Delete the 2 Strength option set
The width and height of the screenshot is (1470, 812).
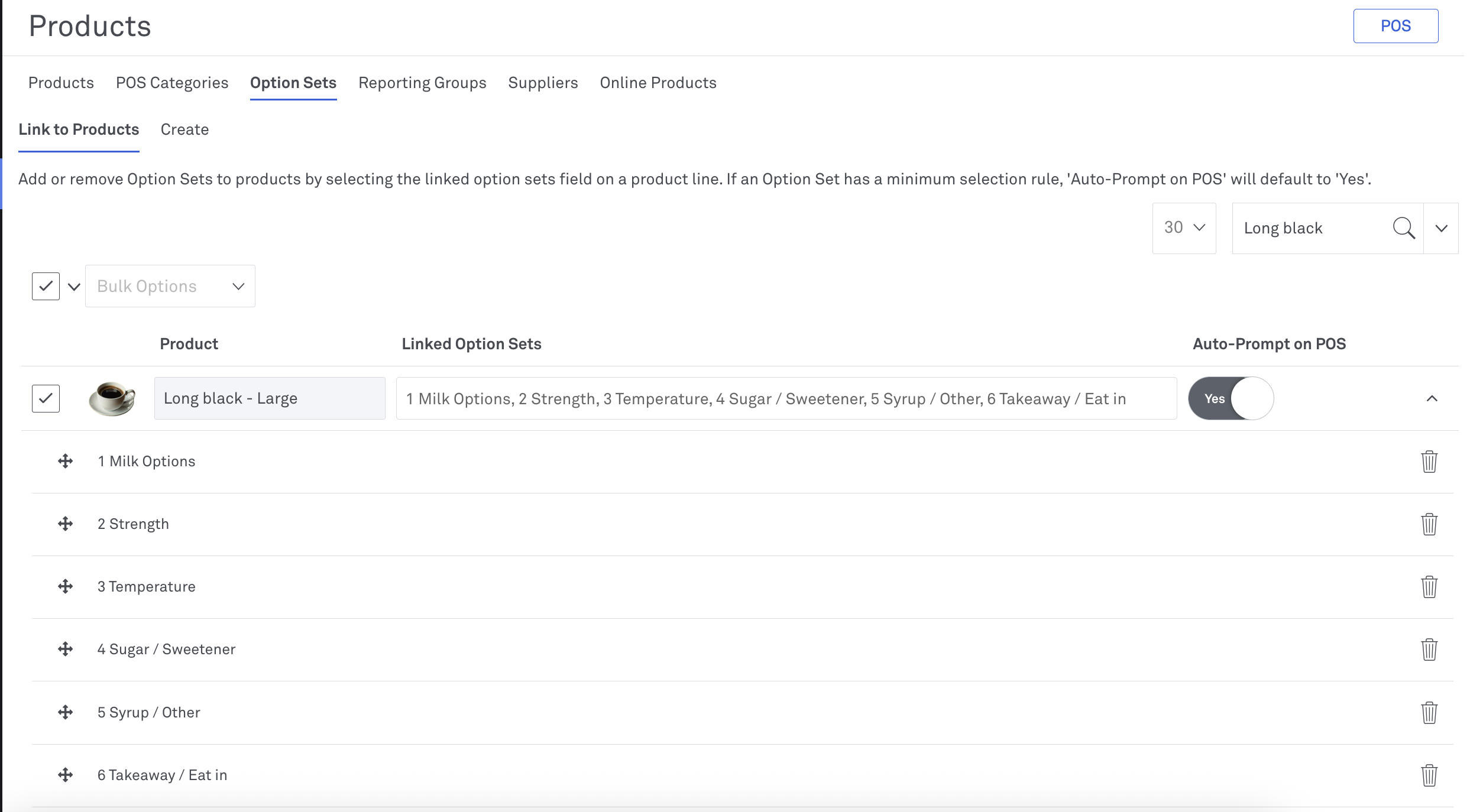tap(1429, 524)
